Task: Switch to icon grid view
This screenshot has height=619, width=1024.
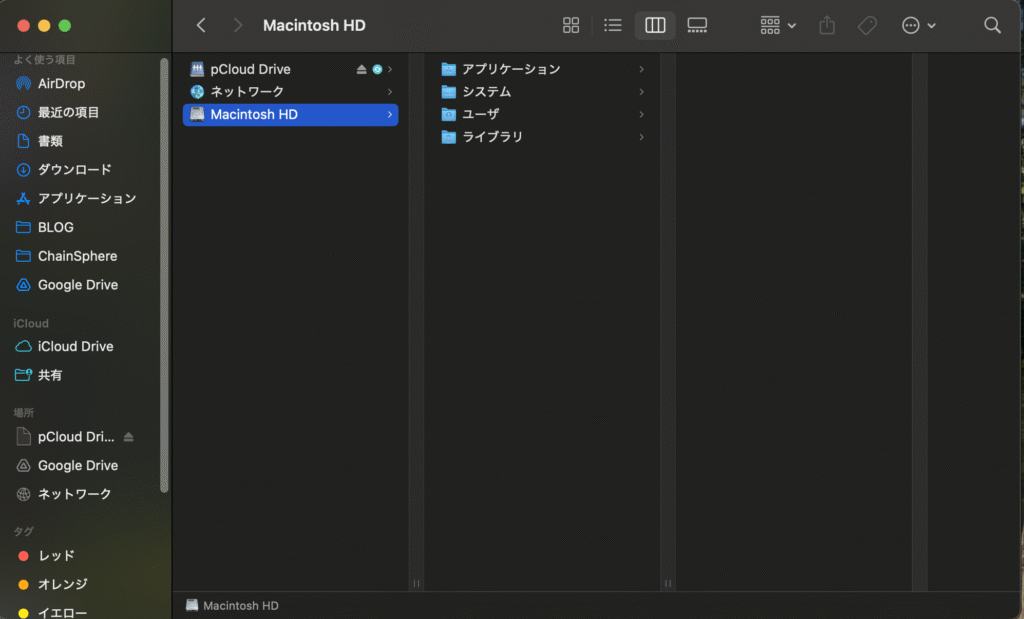Action: tap(571, 25)
